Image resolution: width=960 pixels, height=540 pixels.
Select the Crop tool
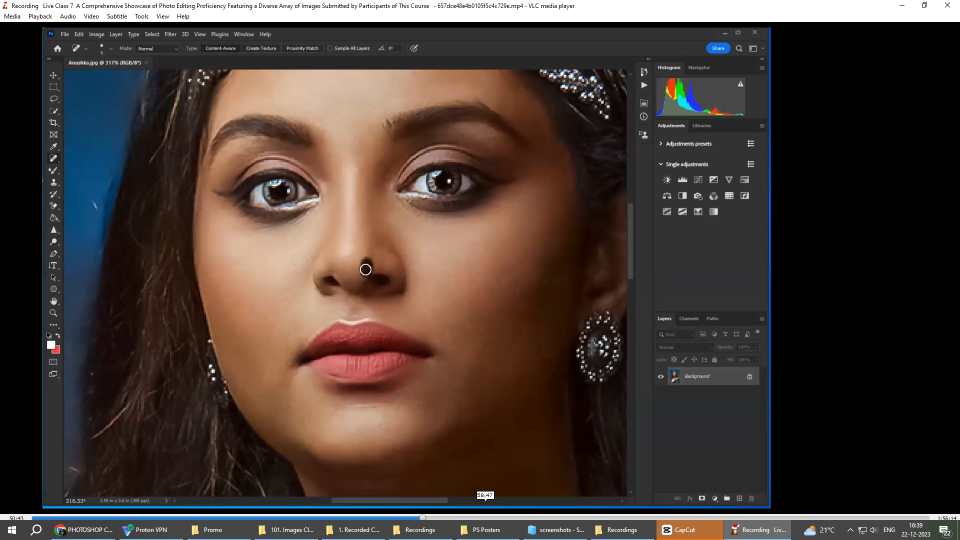[x=54, y=123]
